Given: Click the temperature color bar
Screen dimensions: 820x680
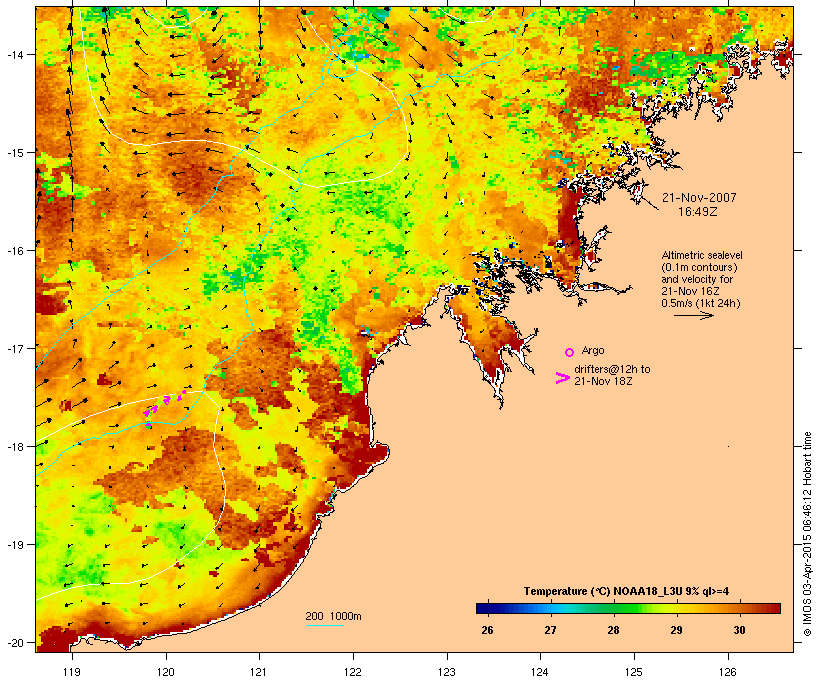Looking at the screenshot, I should click(628, 608).
